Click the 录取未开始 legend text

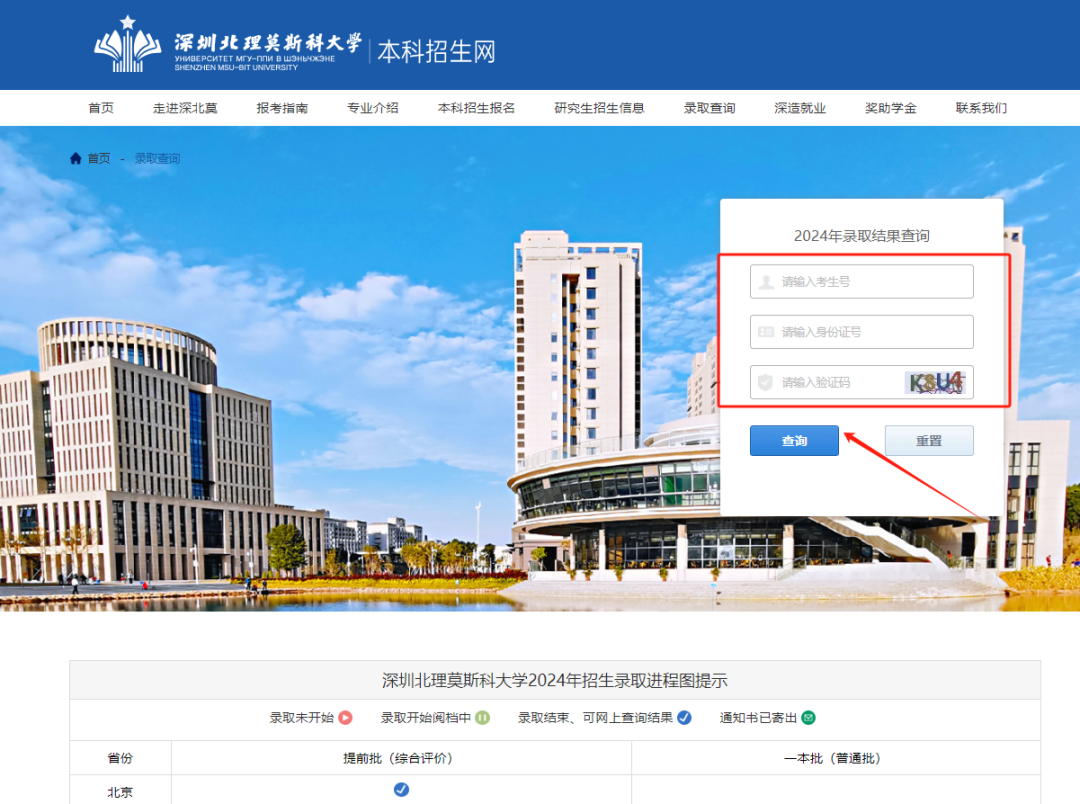302,718
